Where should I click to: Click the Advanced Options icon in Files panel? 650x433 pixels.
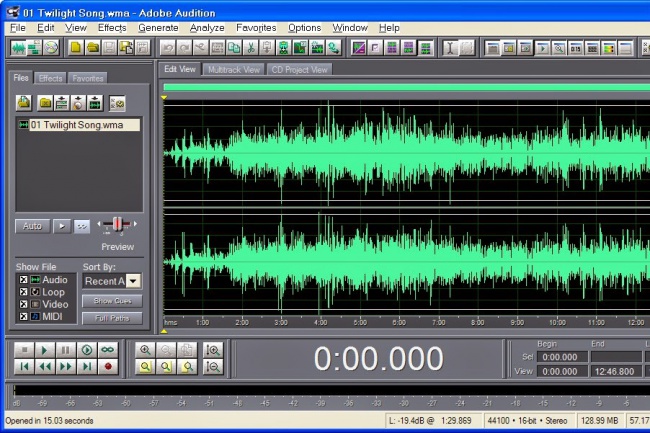coord(117,103)
